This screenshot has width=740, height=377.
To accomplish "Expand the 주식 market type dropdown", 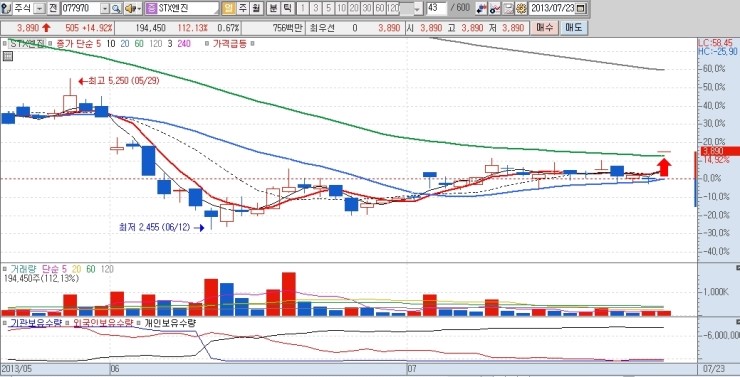I will (x=40, y=8).
